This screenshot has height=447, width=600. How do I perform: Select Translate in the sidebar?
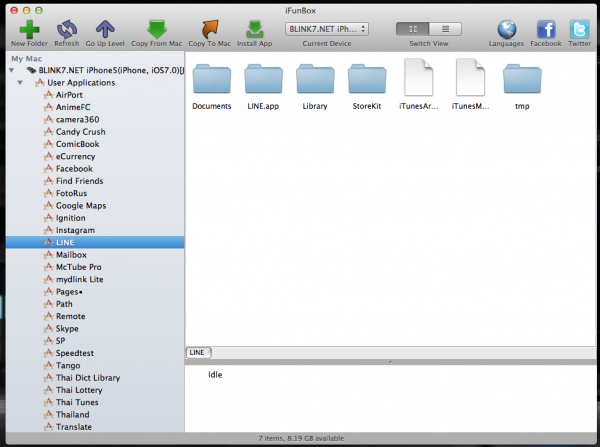[x=95, y=427]
